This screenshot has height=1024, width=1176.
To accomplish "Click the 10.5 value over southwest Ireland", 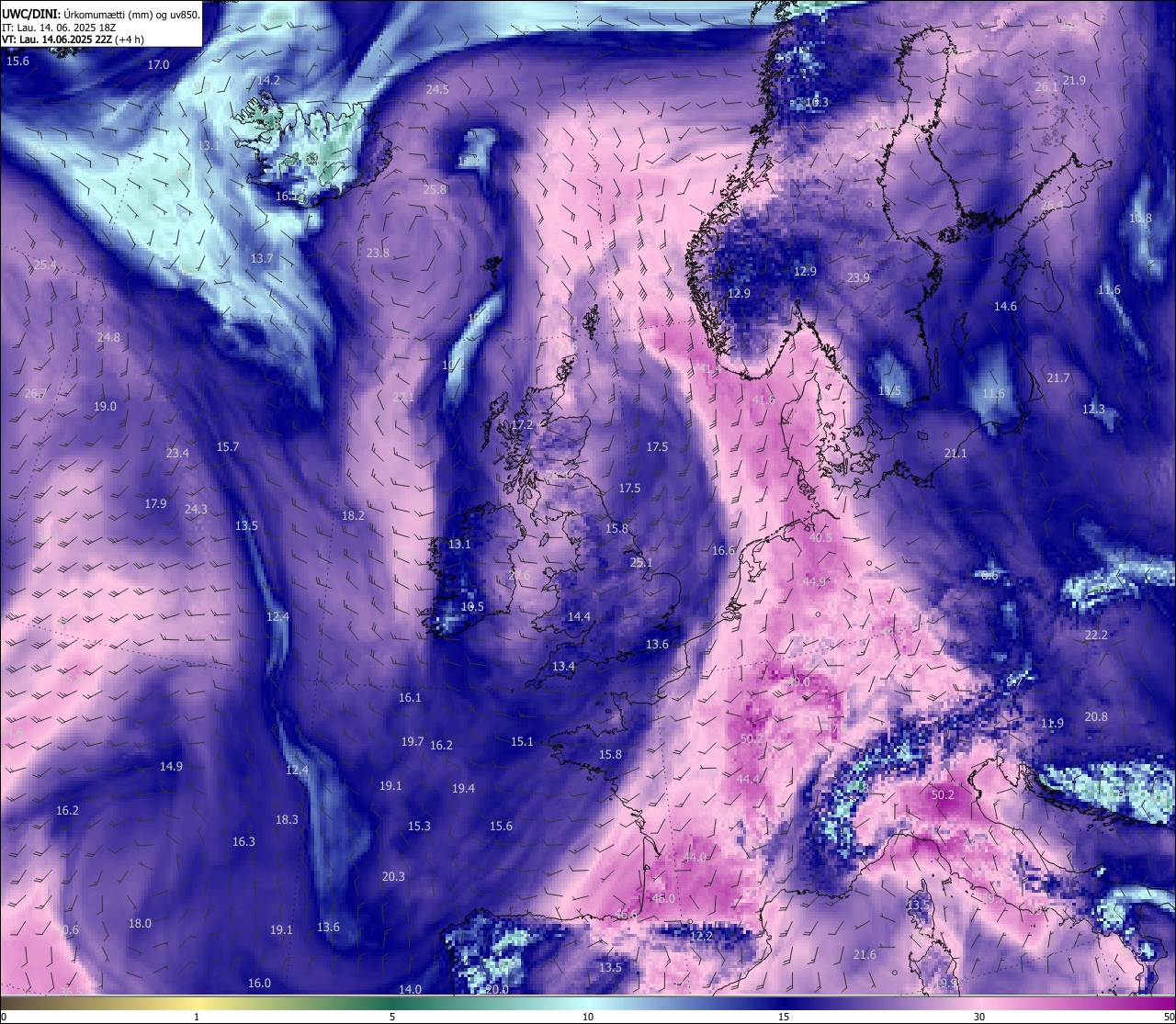I will click(471, 607).
